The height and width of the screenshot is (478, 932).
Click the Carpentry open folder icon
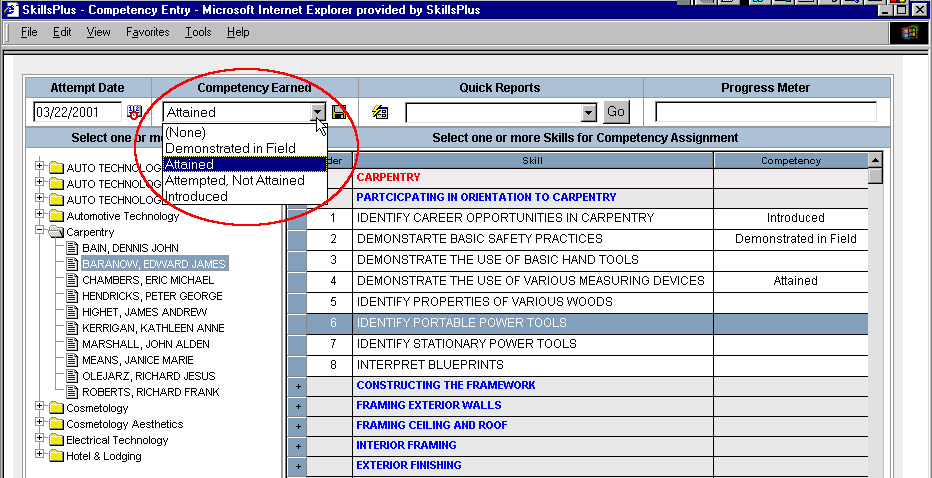point(57,232)
